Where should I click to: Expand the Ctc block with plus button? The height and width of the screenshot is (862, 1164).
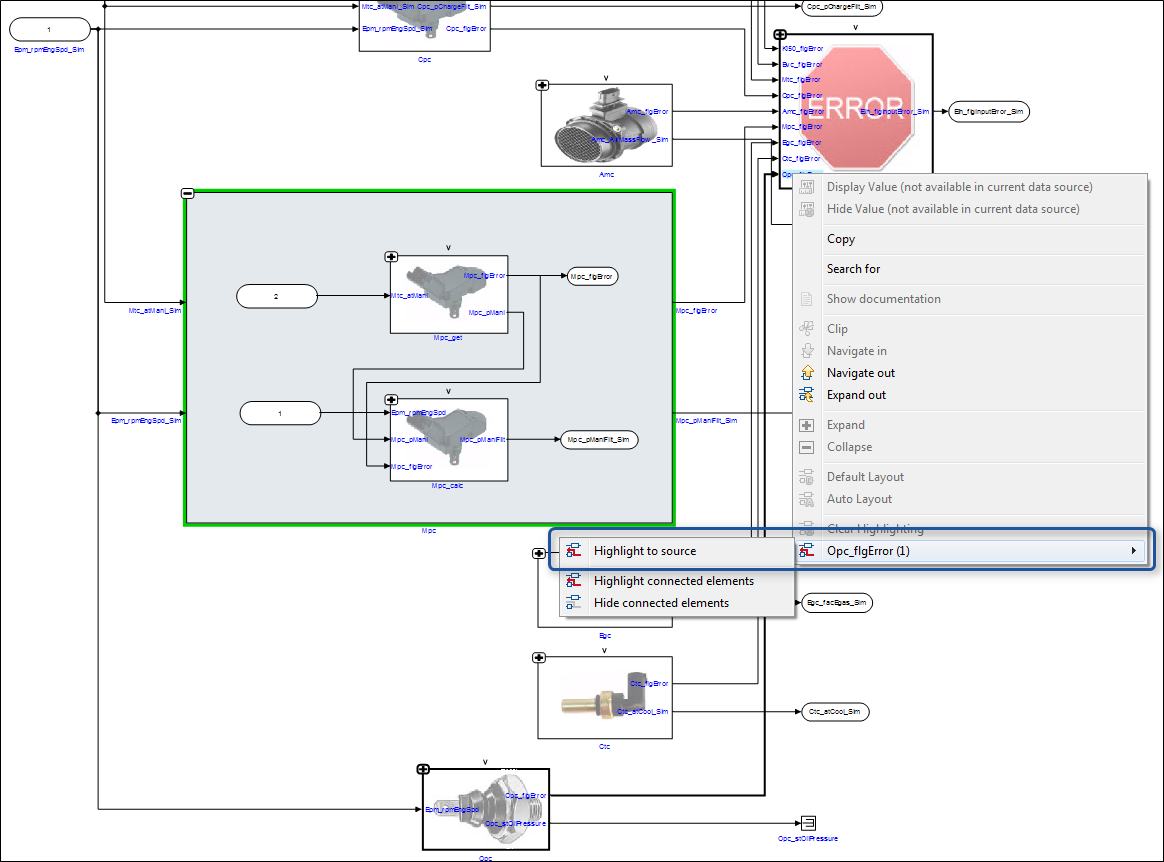[539, 657]
